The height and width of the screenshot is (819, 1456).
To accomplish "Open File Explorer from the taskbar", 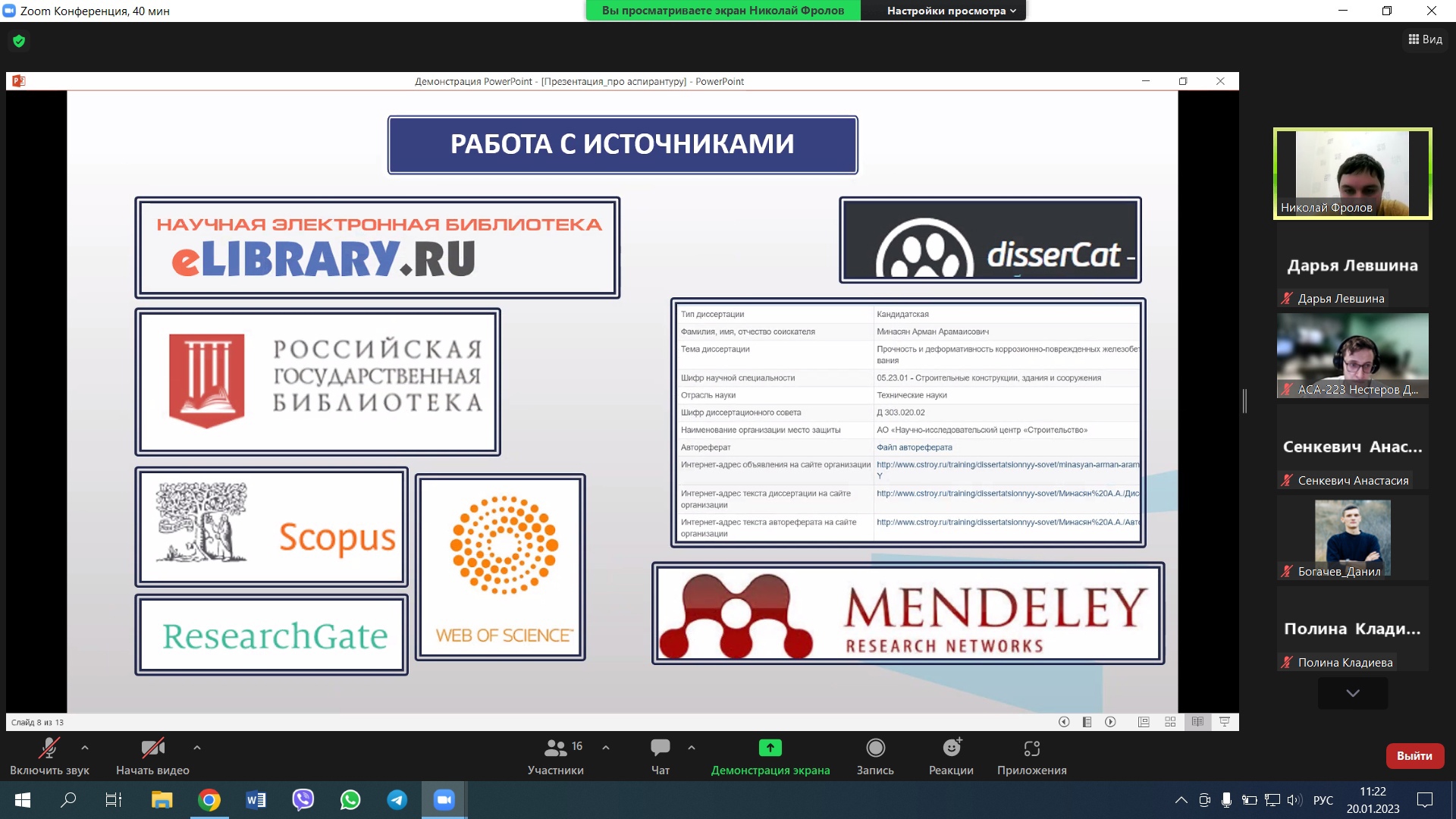I will coord(162,800).
